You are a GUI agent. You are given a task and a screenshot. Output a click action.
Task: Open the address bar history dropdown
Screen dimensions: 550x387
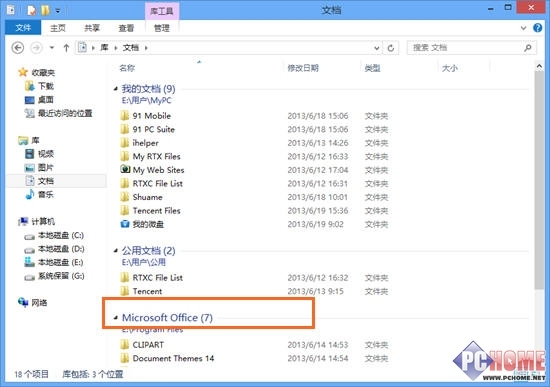(377, 48)
